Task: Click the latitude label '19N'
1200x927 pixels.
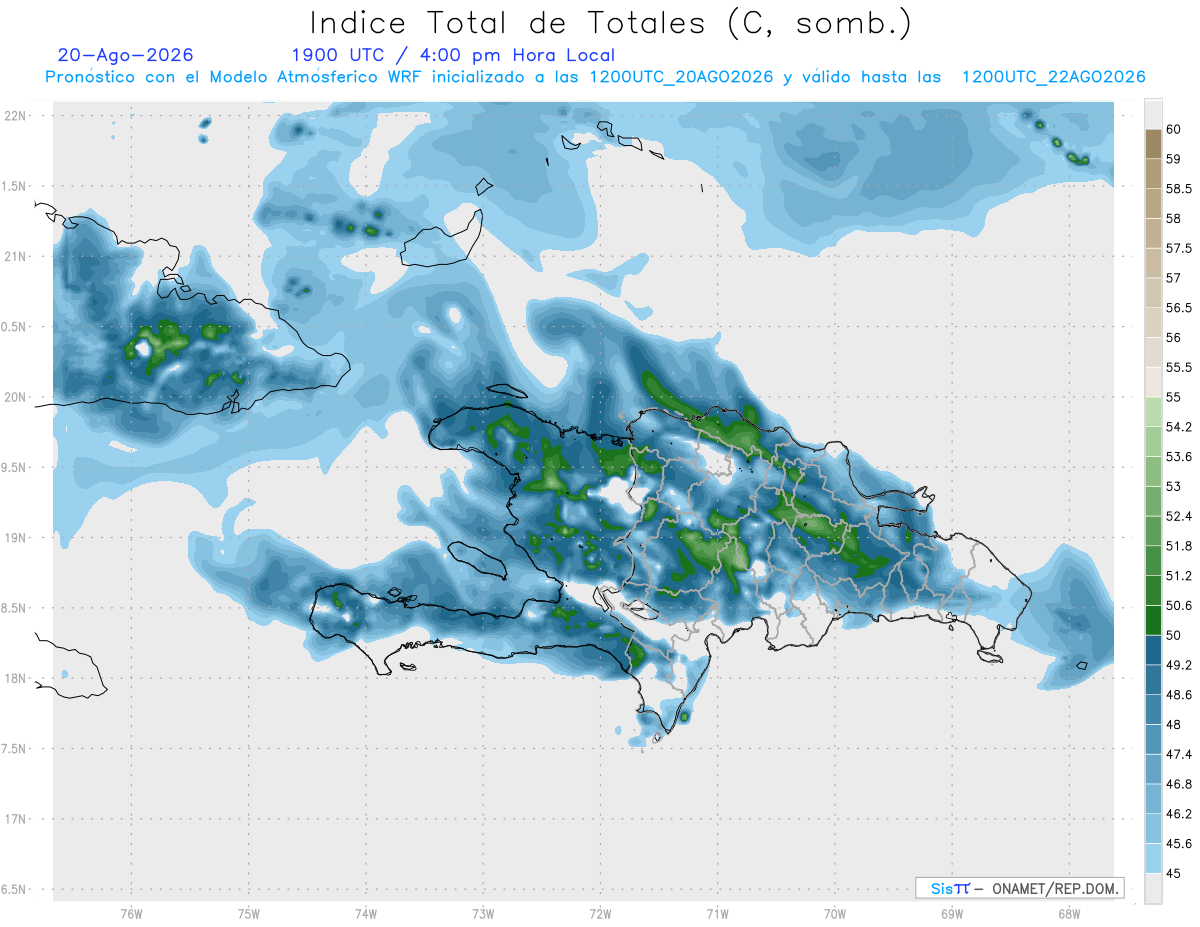Action: tap(15, 538)
